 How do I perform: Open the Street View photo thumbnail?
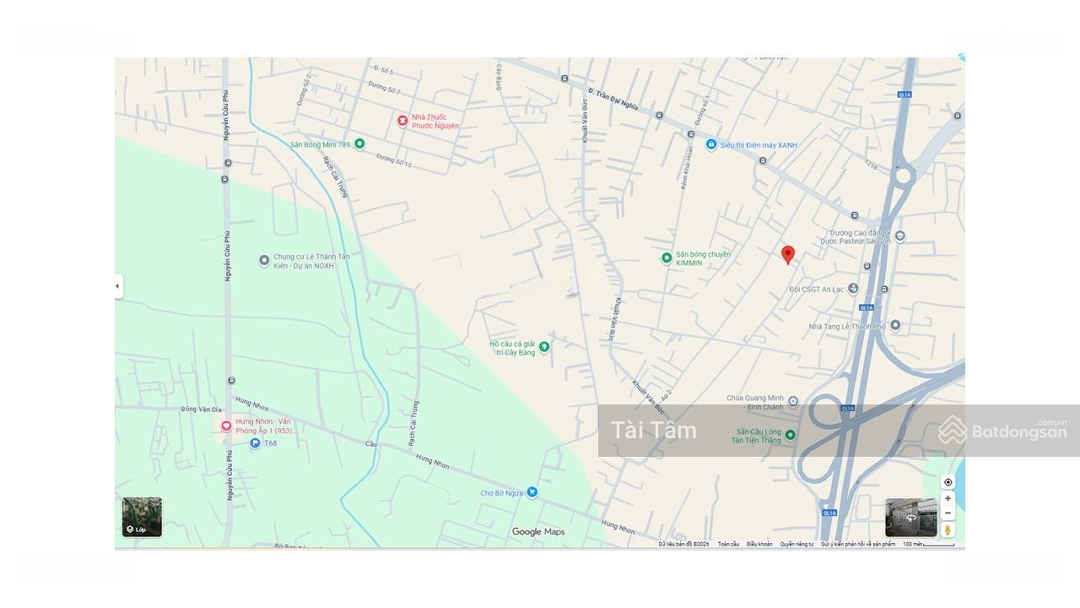point(910,517)
